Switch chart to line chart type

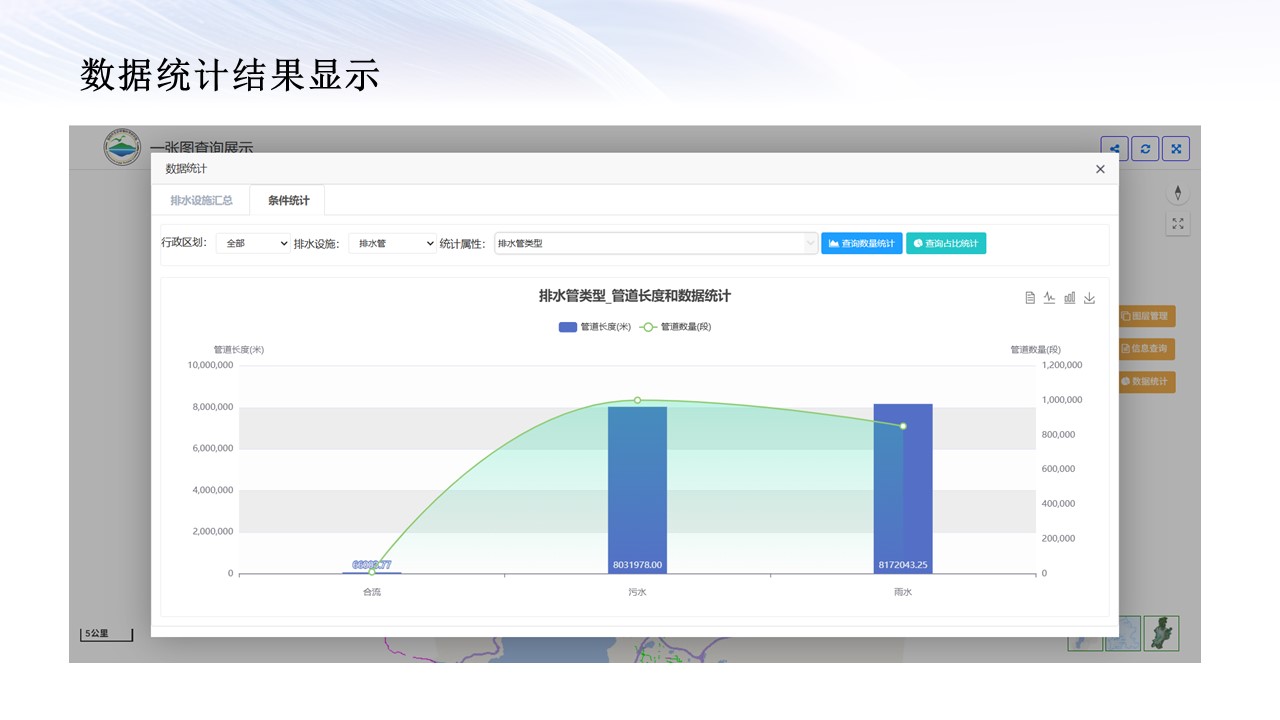pyautogui.click(x=1049, y=297)
